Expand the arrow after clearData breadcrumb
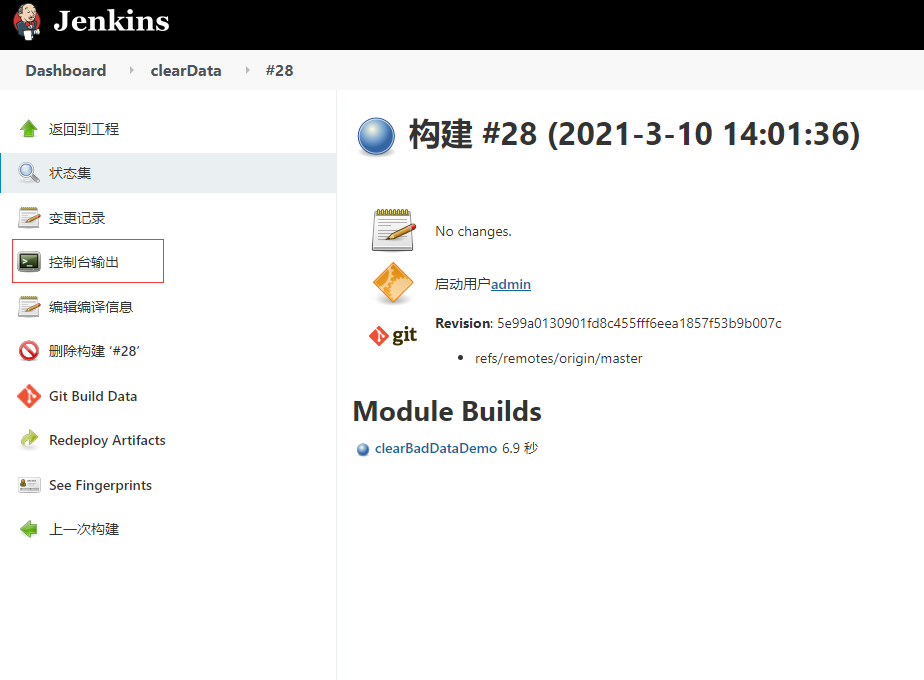Viewport: 924px width, 680px height. point(248,70)
